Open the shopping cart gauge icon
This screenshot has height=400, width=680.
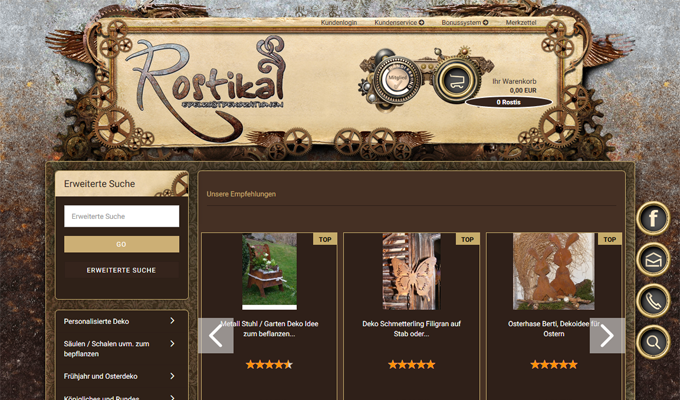[x=457, y=79]
